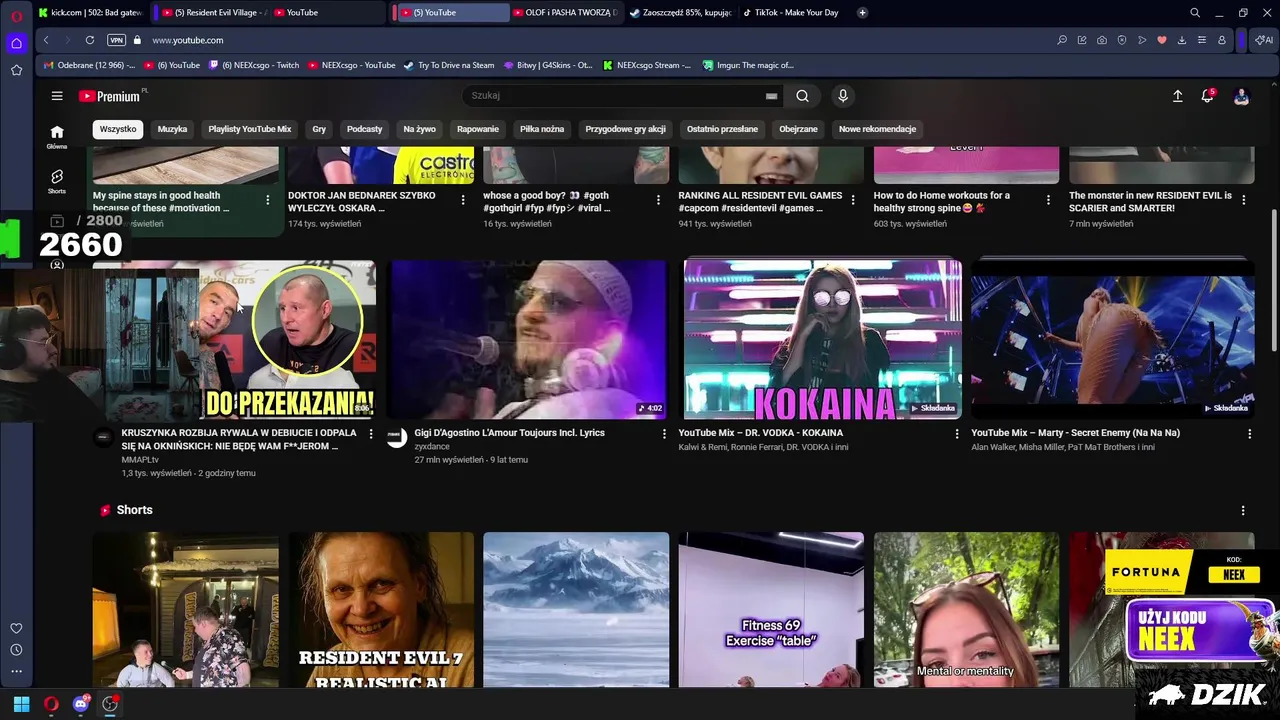Reload the page with the refresh icon

(x=90, y=40)
